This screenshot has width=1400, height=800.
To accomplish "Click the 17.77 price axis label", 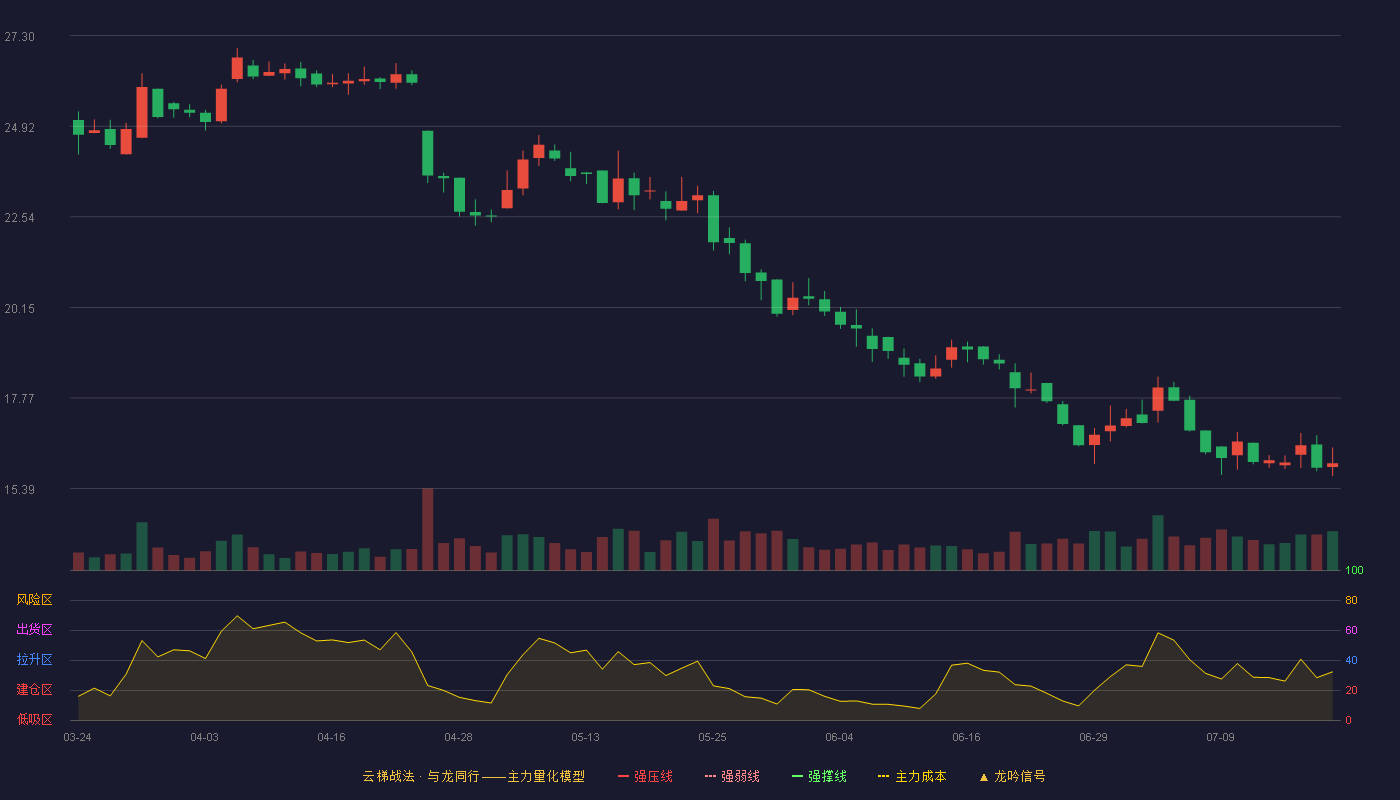I will pos(19,399).
